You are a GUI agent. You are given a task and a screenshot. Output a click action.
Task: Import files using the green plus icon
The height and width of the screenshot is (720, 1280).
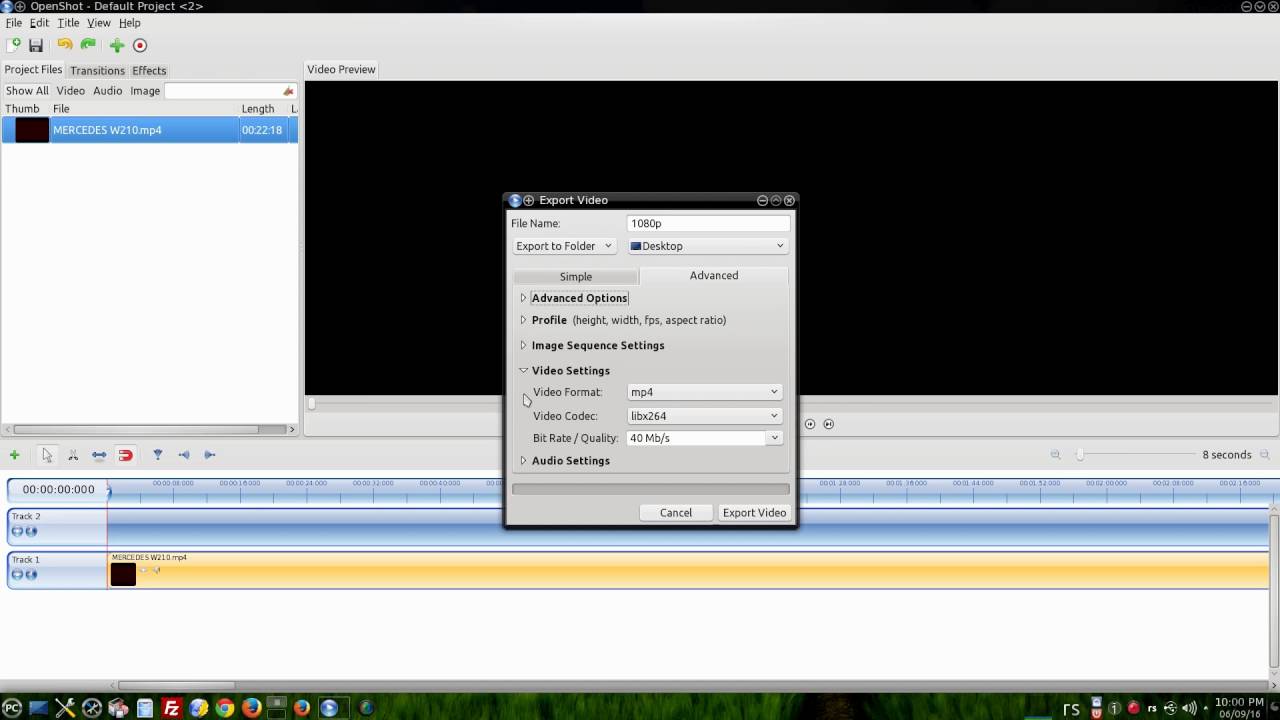(x=117, y=45)
